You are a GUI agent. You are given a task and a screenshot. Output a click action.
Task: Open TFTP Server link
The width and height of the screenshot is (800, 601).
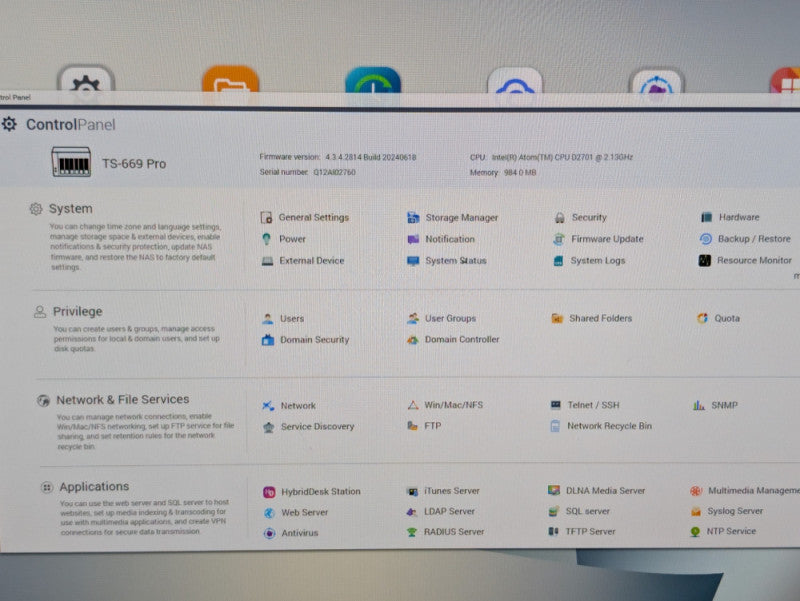tap(590, 532)
